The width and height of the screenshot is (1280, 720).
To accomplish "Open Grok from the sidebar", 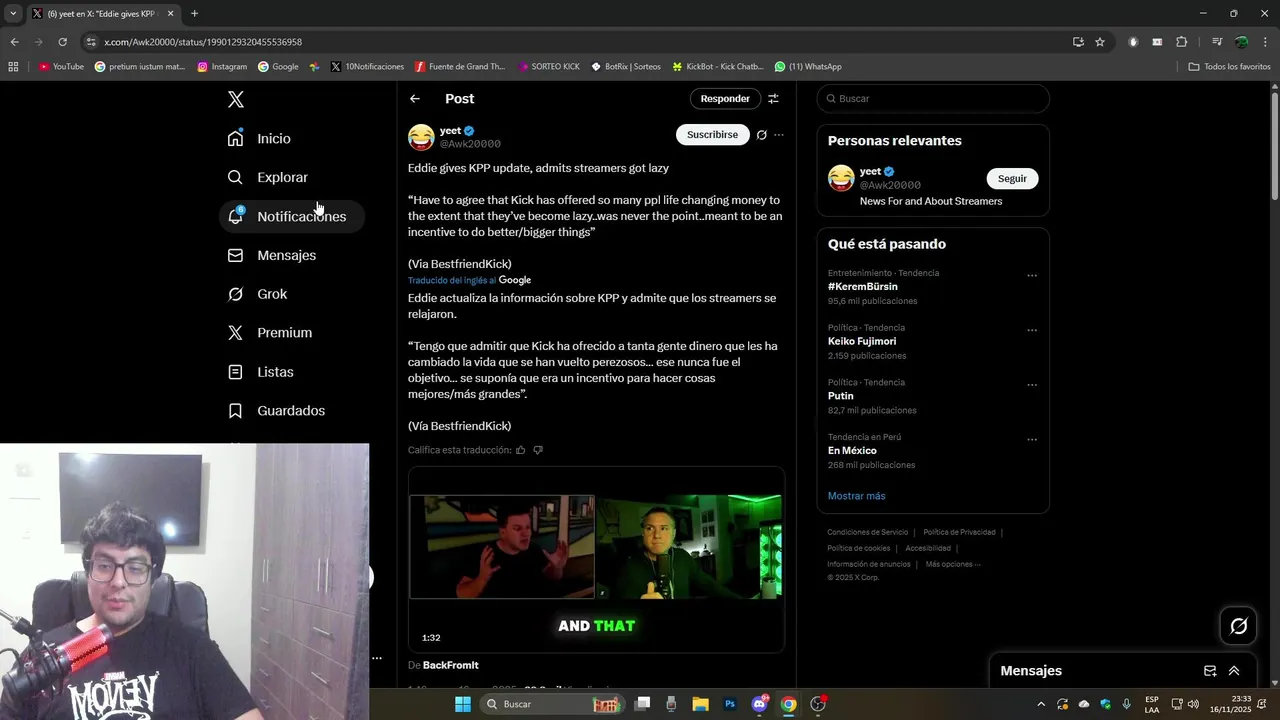I will pos(257,294).
